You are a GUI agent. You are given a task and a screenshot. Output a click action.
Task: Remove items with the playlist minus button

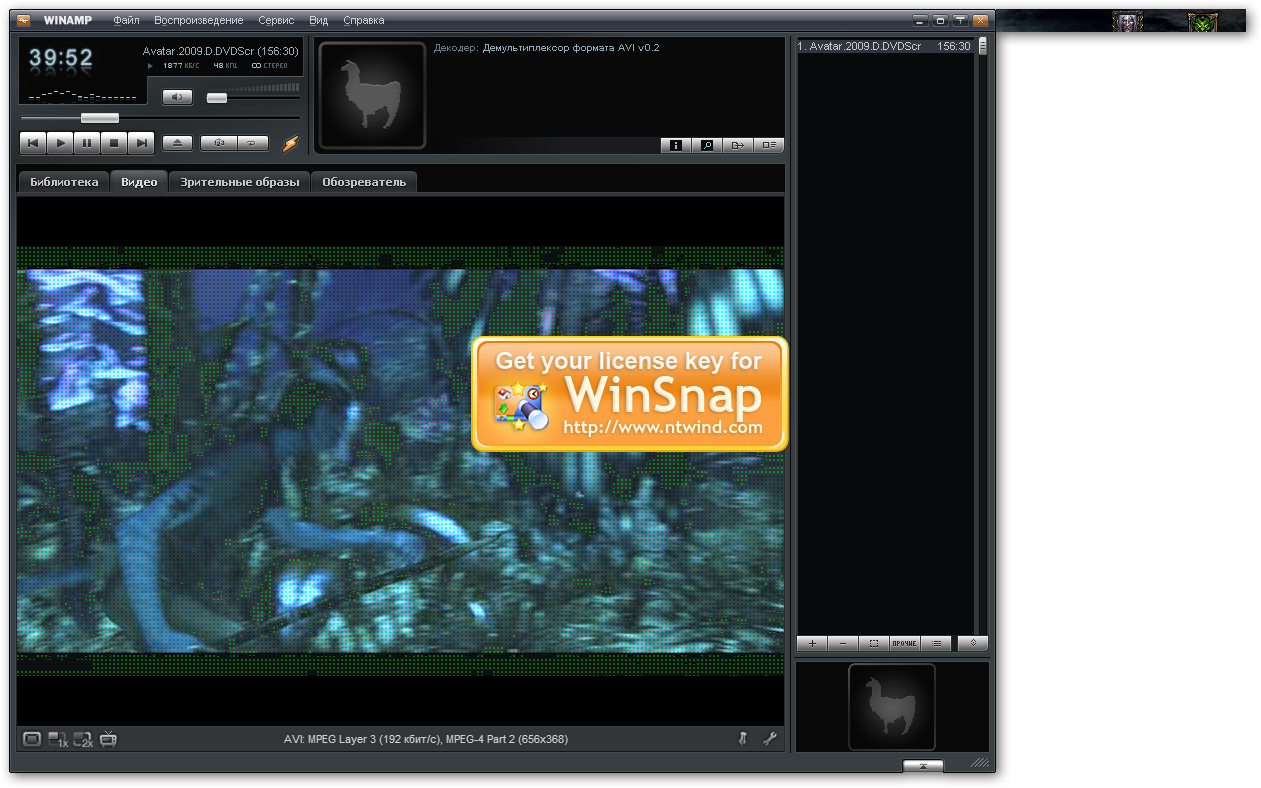(x=843, y=644)
